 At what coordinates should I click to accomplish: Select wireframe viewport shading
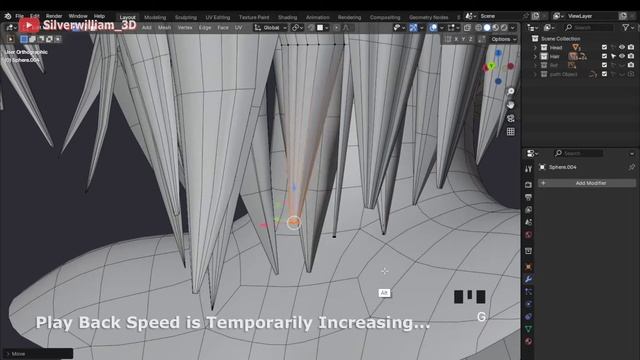[x=478, y=28]
